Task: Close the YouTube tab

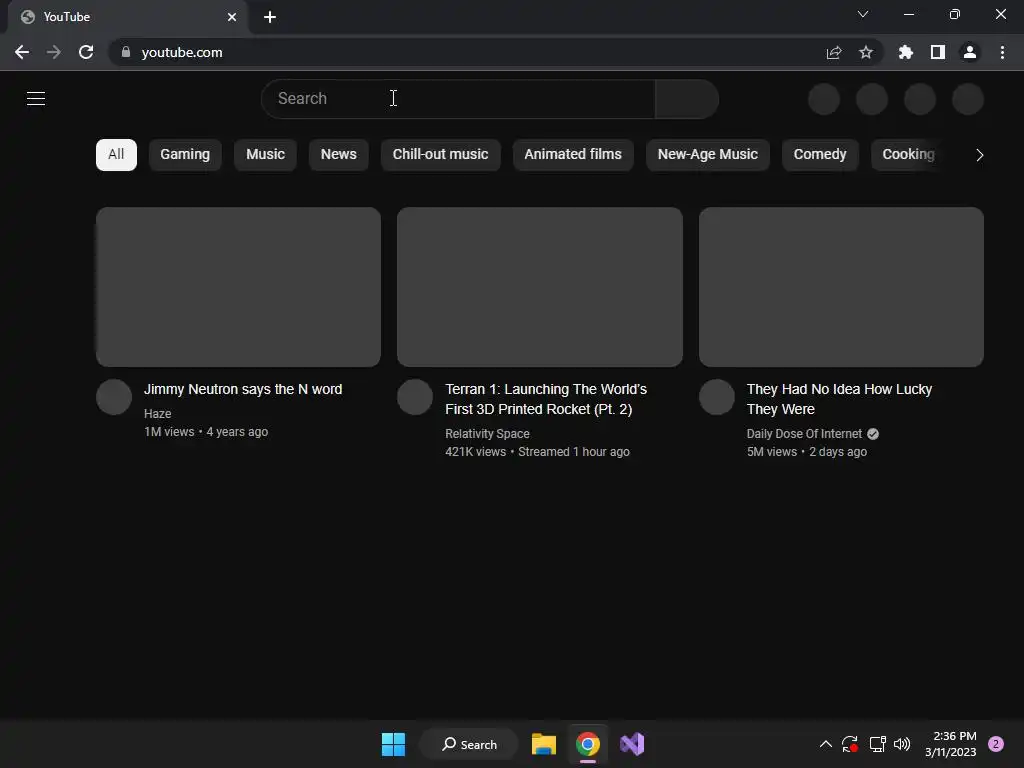Action: (x=232, y=17)
